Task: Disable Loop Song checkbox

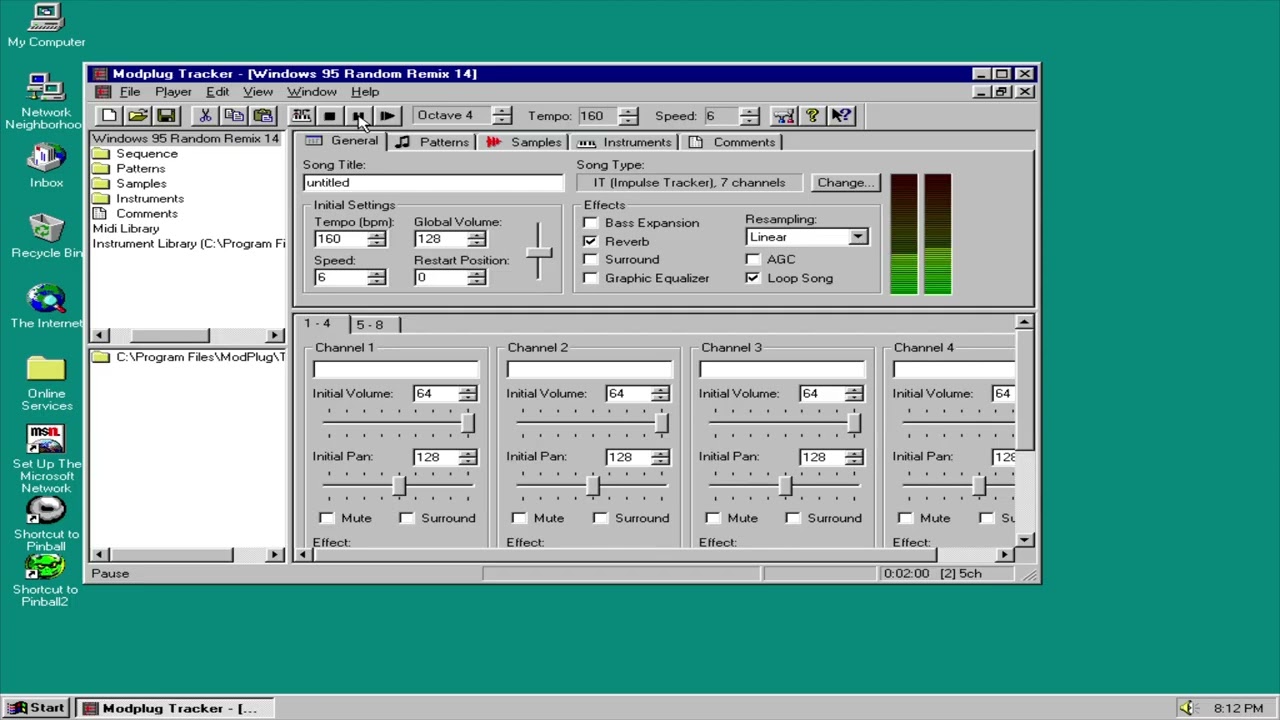Action: tap(752, 279)
